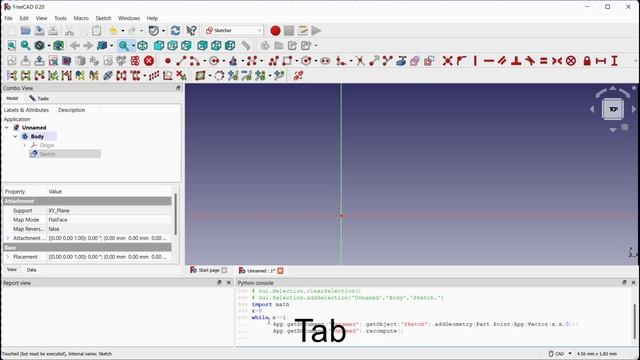640x360 pixels.
Task: Select the External Geometry tool
Action: [401, 61]
